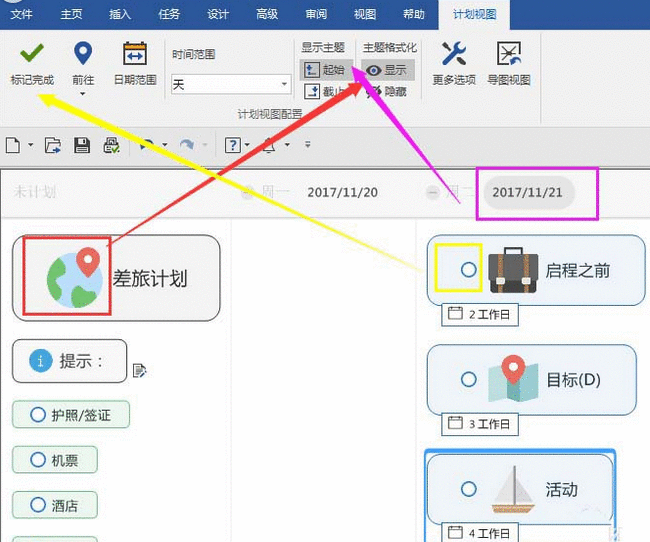This screenshot has height=542, width=650.
Task: Expand the New document dropdown arrow
Action: tap(31, 145)
